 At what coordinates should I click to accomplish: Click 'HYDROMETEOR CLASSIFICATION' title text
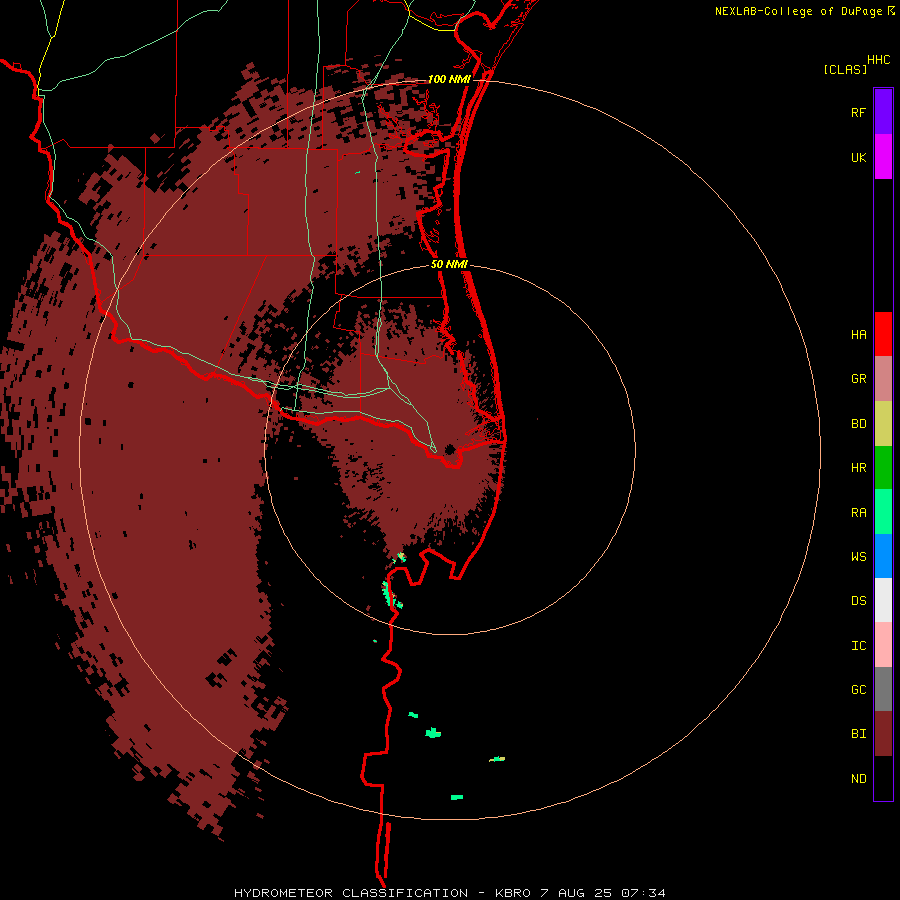pyautogui.click(x=351, y=893)
